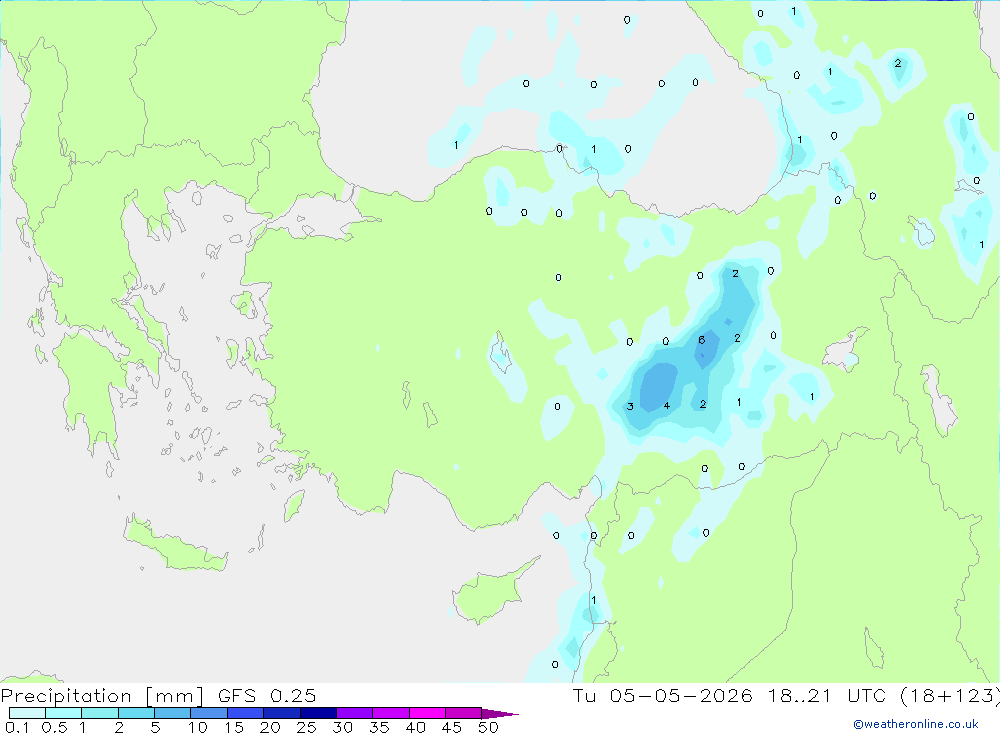This screenshot has width=1000, height=733.
Task: Click the '50' legend scale label
Action: pyautogui.click(x=489, y=727)
